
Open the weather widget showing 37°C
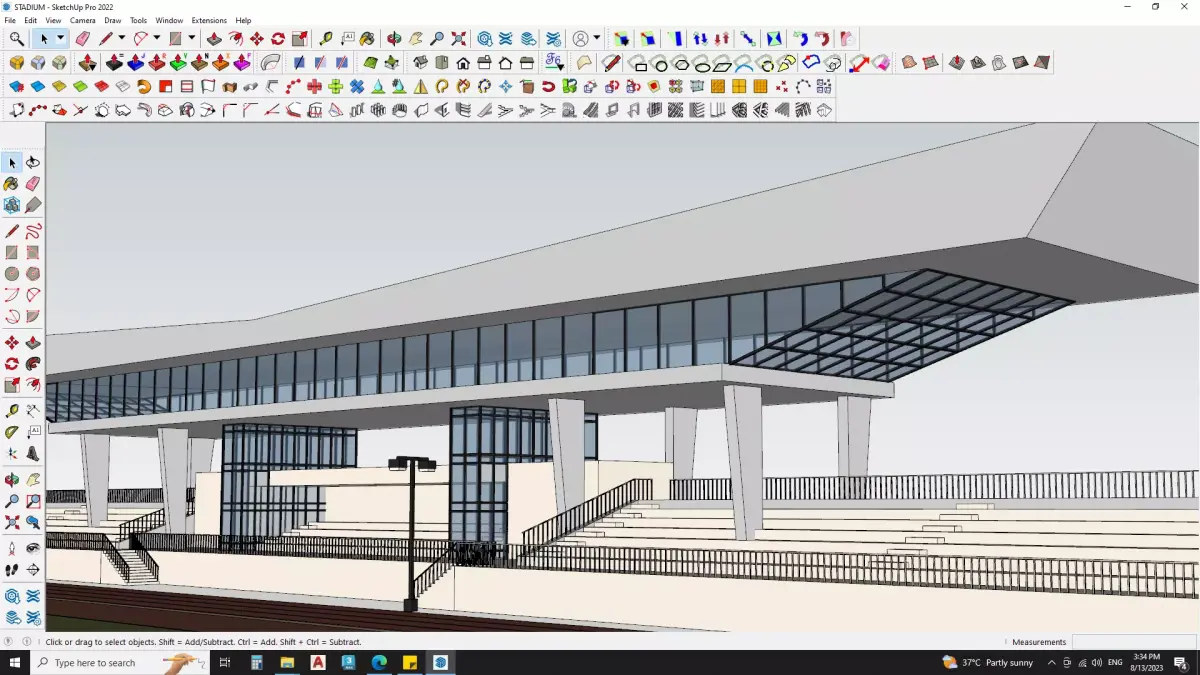coord(988,662)
